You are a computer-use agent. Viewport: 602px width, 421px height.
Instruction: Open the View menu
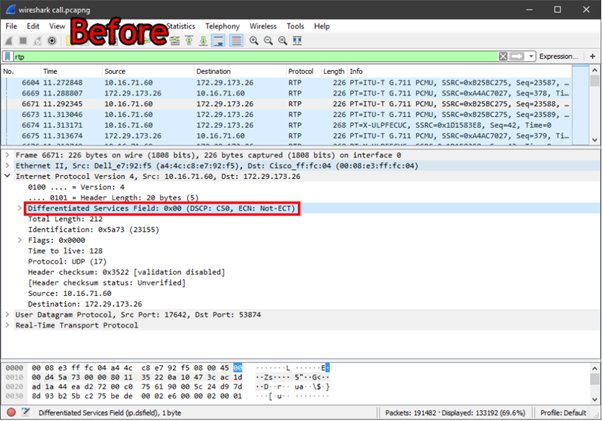[x=57, y=26]
